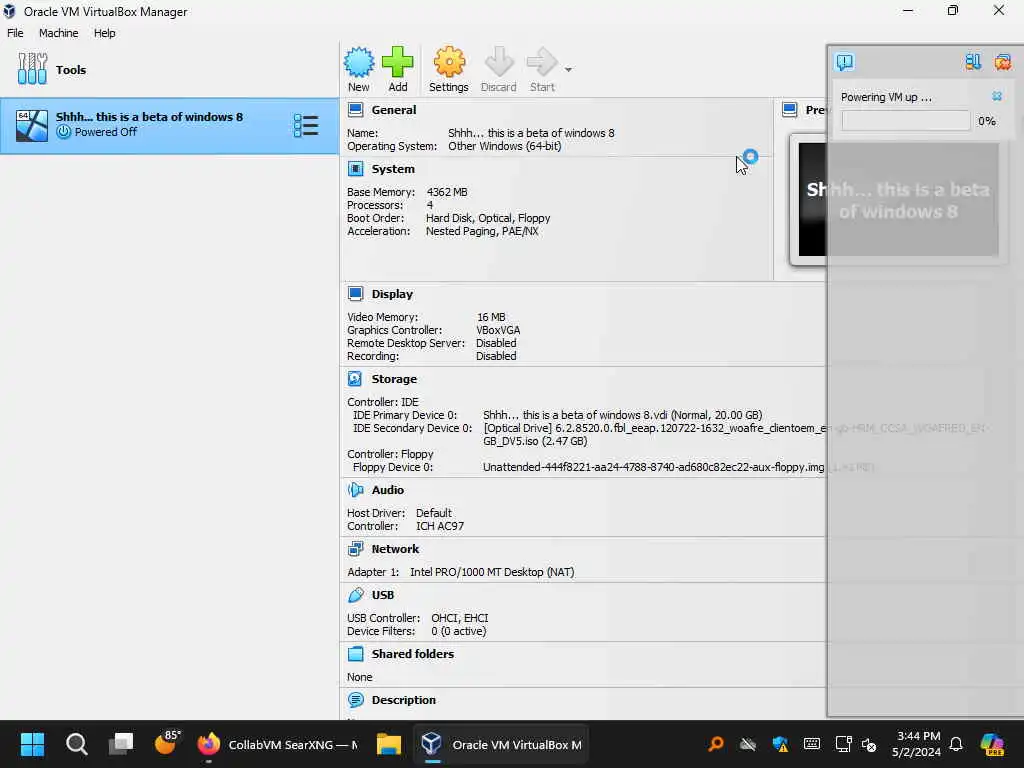The width and height of the screenshot is (1024, 768).
Task: Open Task View on taskbar
Action: coord(121,744)
